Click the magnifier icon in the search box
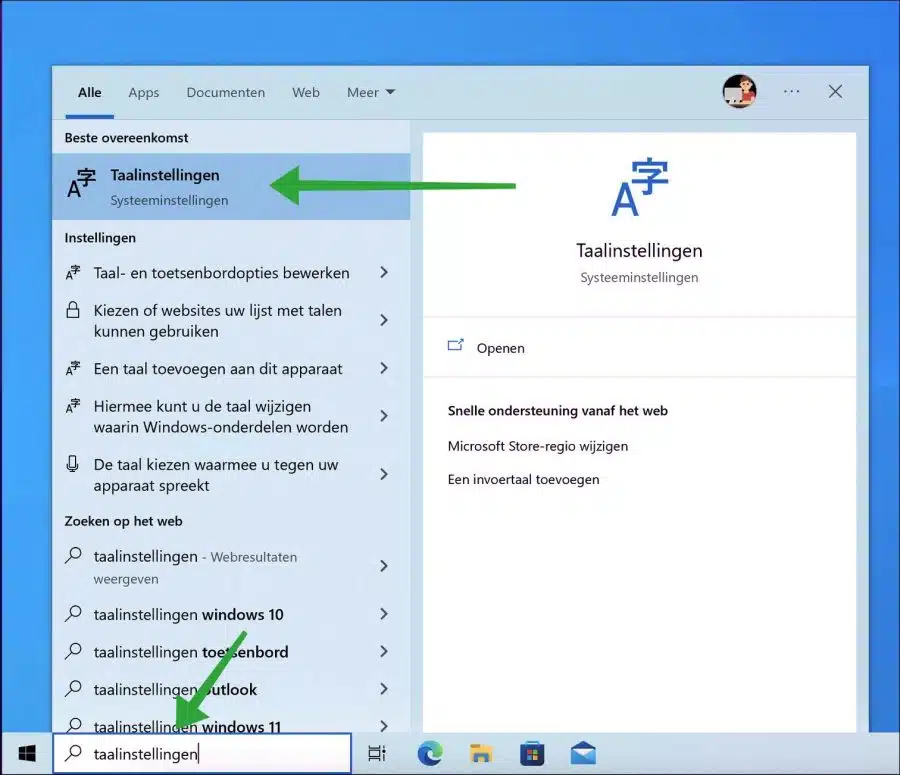This screenshot has height=775, width=900. [x=73, y=752]
